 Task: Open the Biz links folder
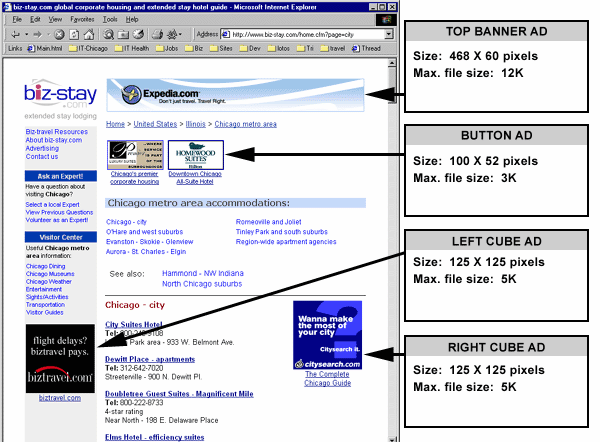click(x=194, y=49)
